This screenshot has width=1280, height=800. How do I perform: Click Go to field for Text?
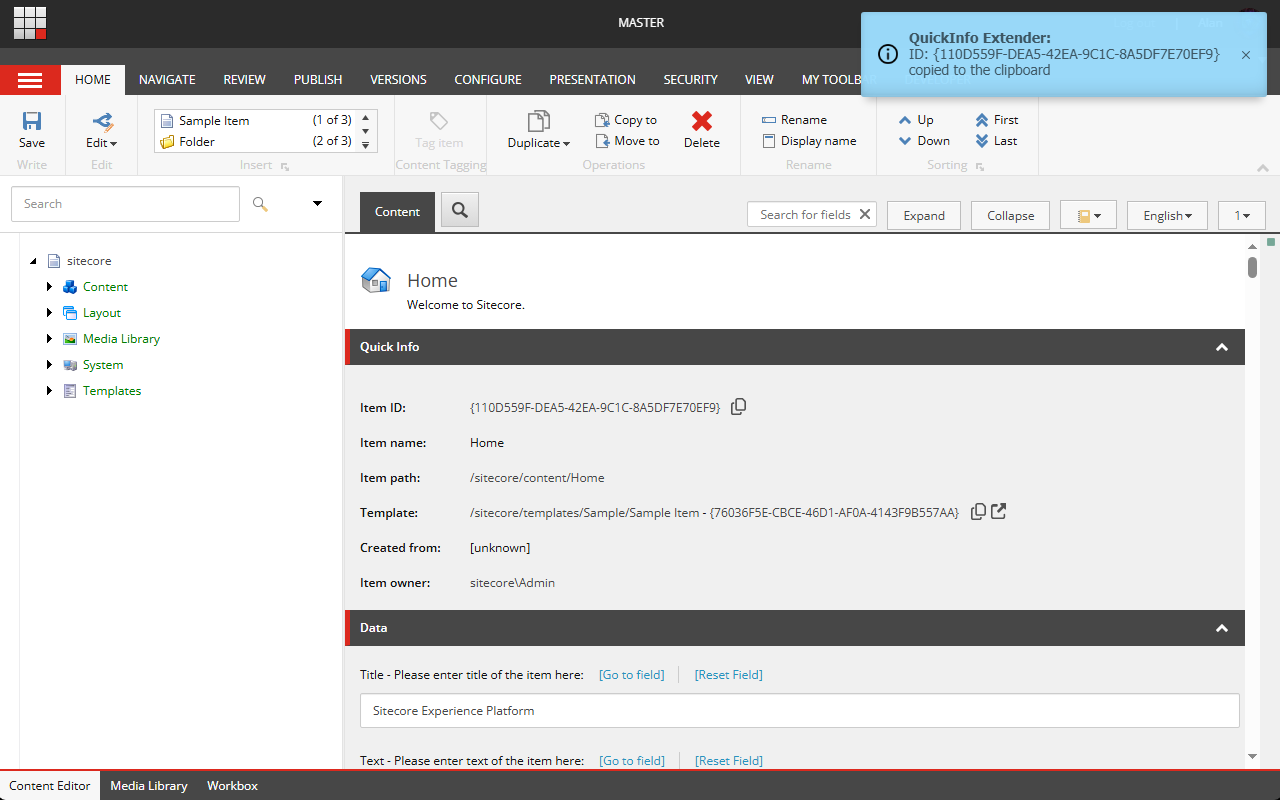pos(631,761)
